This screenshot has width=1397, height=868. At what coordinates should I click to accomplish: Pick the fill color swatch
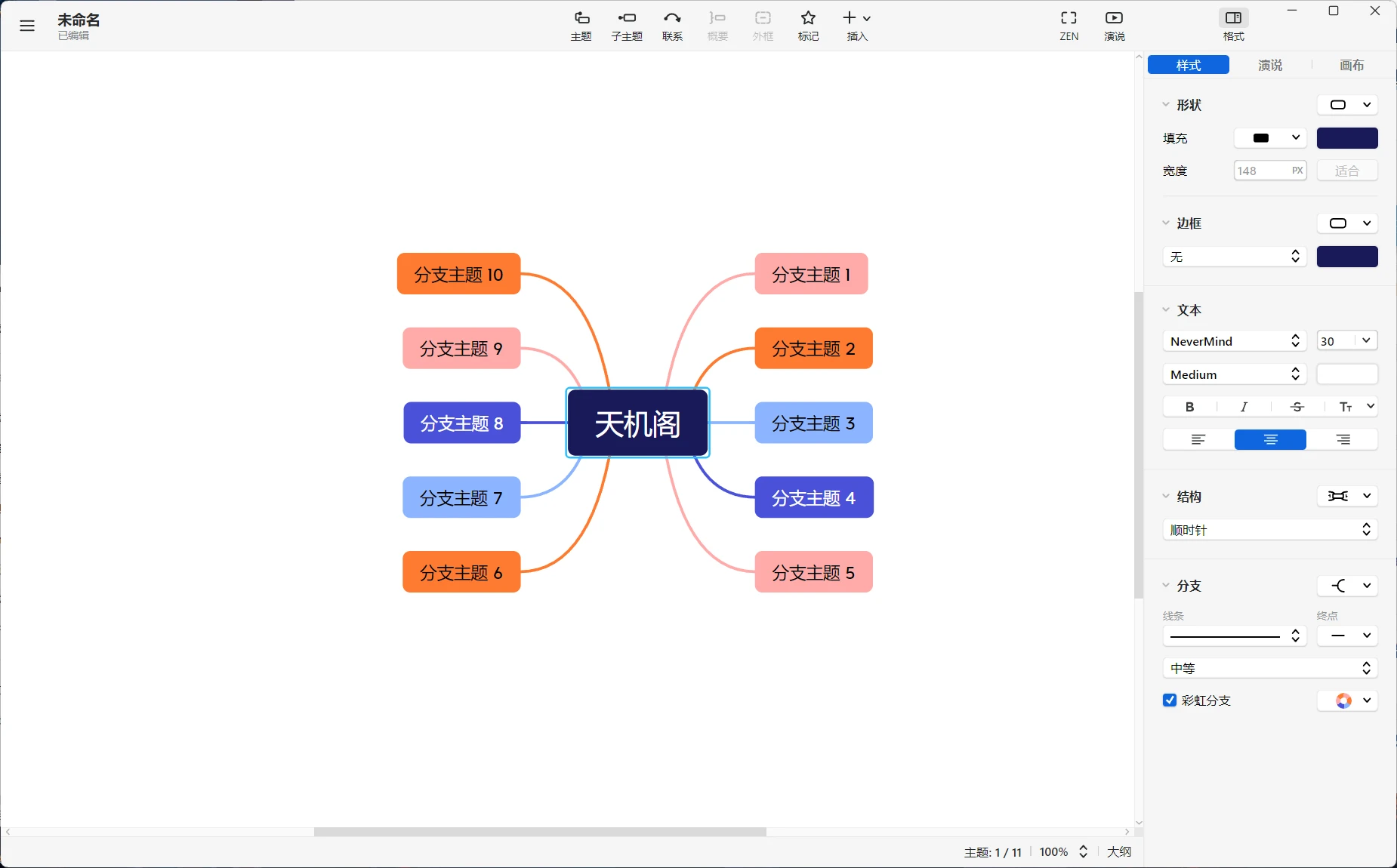(1347, 138)
